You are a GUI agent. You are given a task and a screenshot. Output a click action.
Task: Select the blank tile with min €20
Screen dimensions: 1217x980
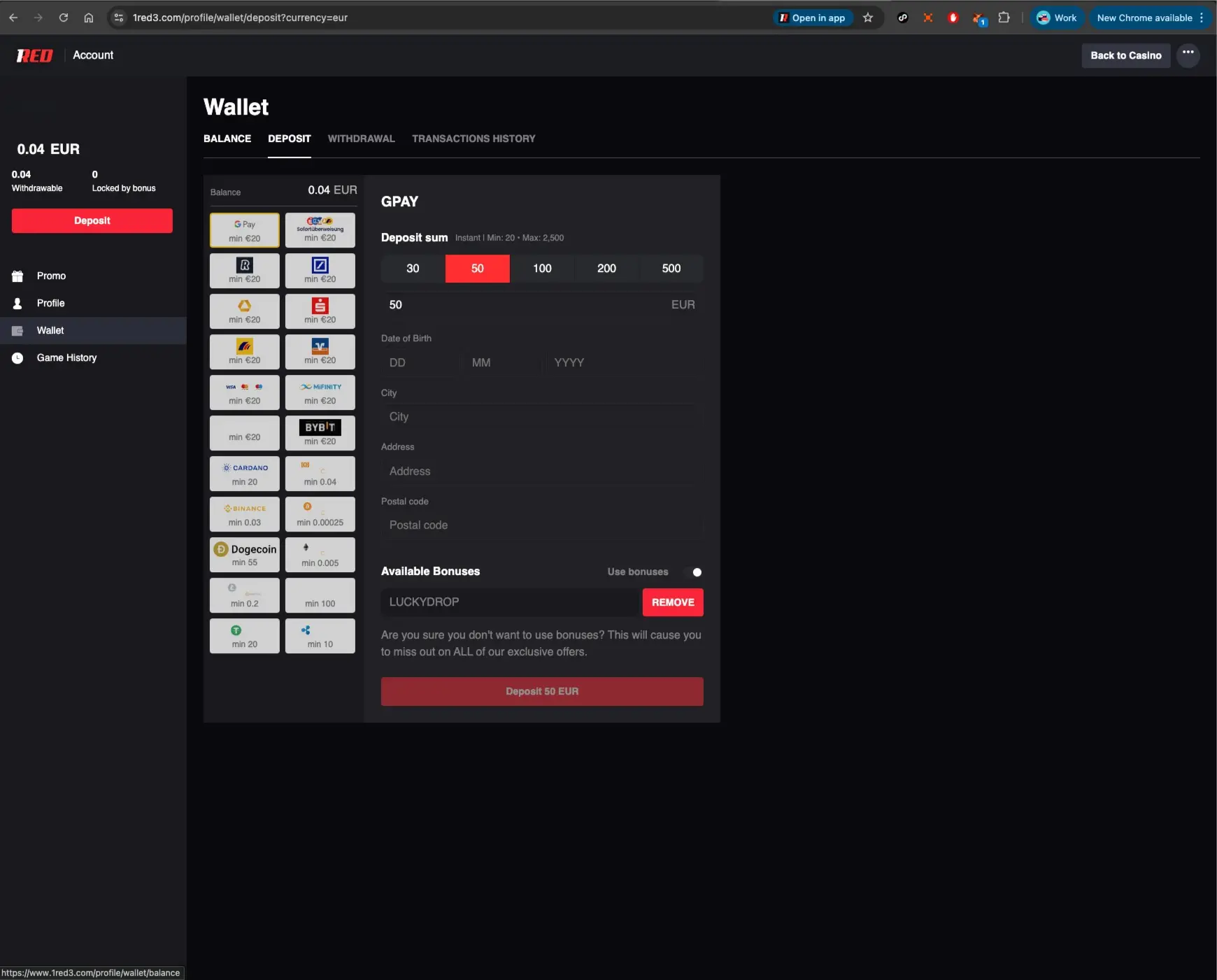(244, 433)
